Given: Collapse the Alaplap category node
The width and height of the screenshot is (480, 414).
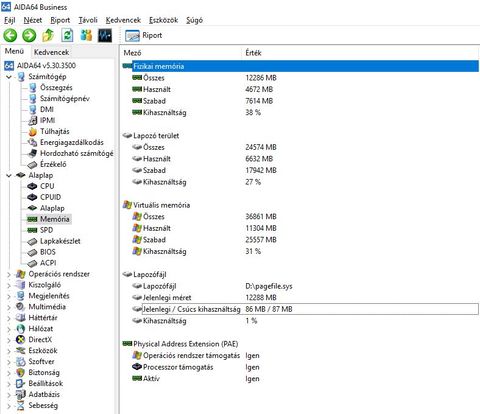Looking at the screenshot, I should 9,175.
